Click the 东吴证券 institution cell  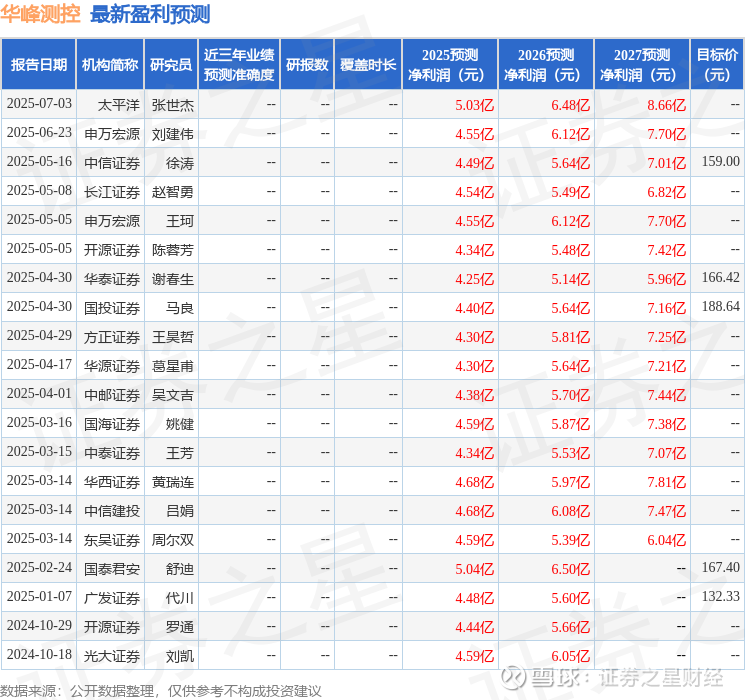(x=112, y=540)
